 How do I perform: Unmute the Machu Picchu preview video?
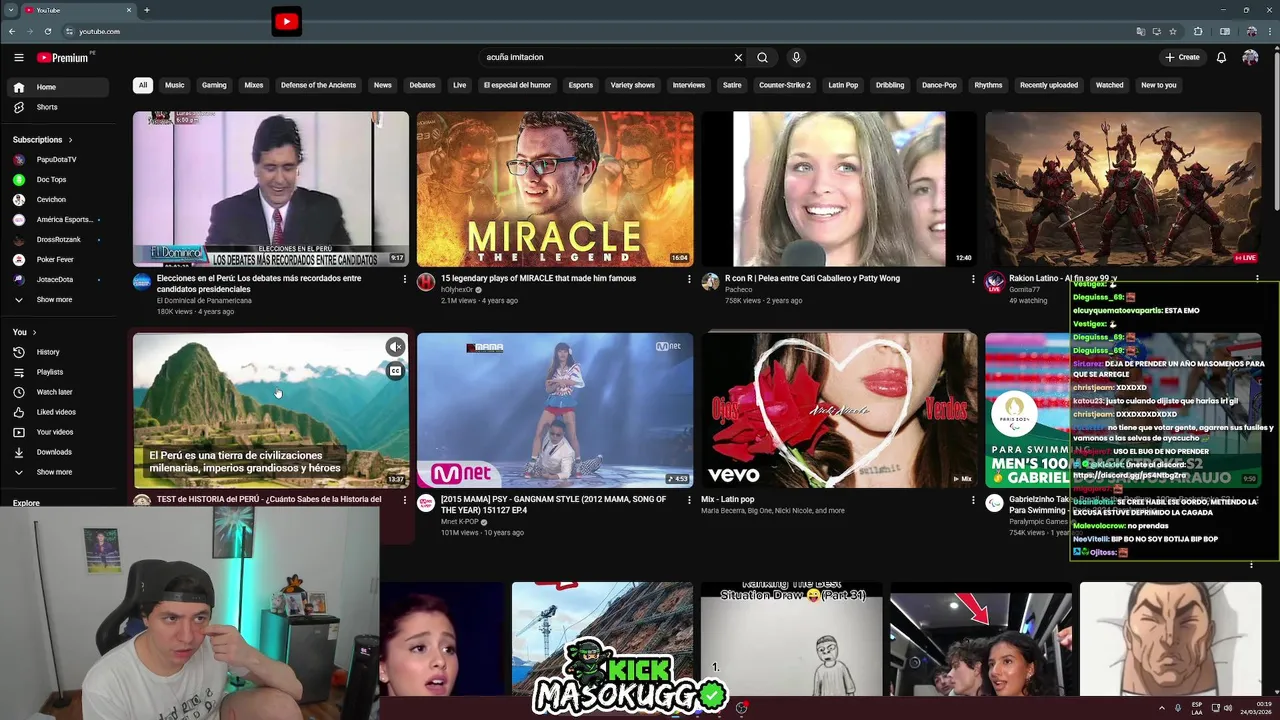pyautogui.click(x=395, y=347)
